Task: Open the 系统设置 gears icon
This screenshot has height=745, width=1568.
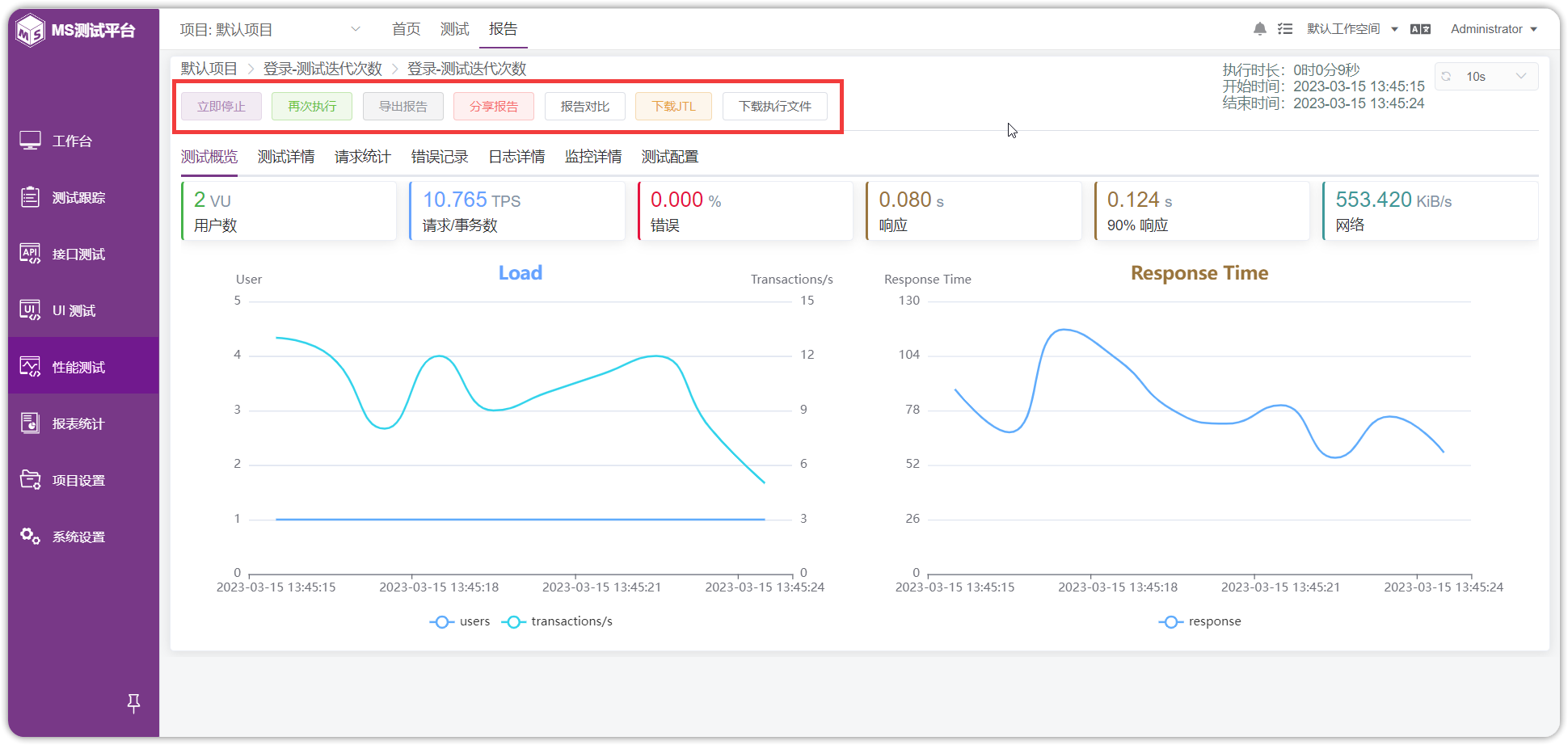Action: coord(30,537)
